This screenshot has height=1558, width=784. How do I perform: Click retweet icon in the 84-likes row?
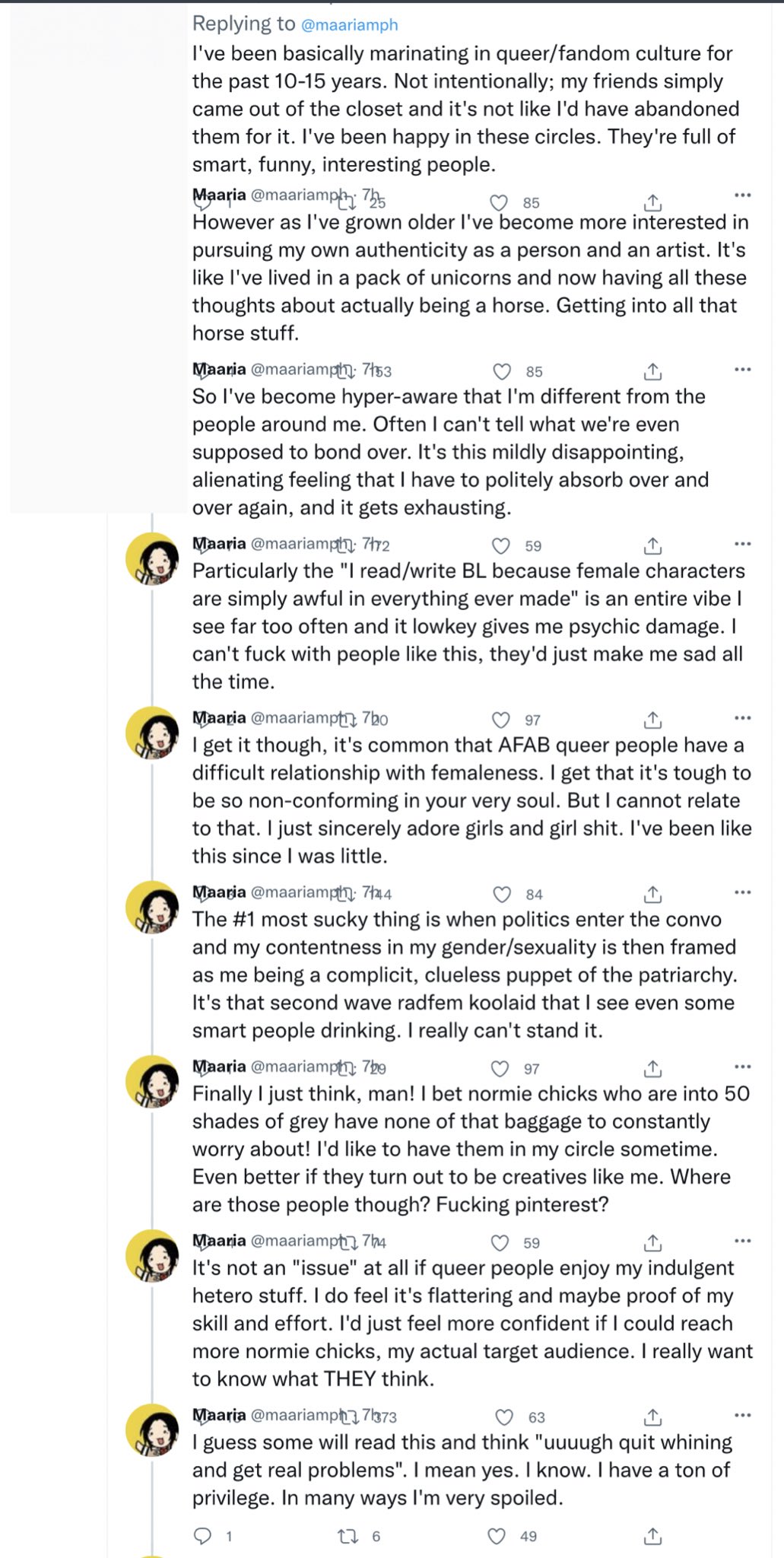345,894
